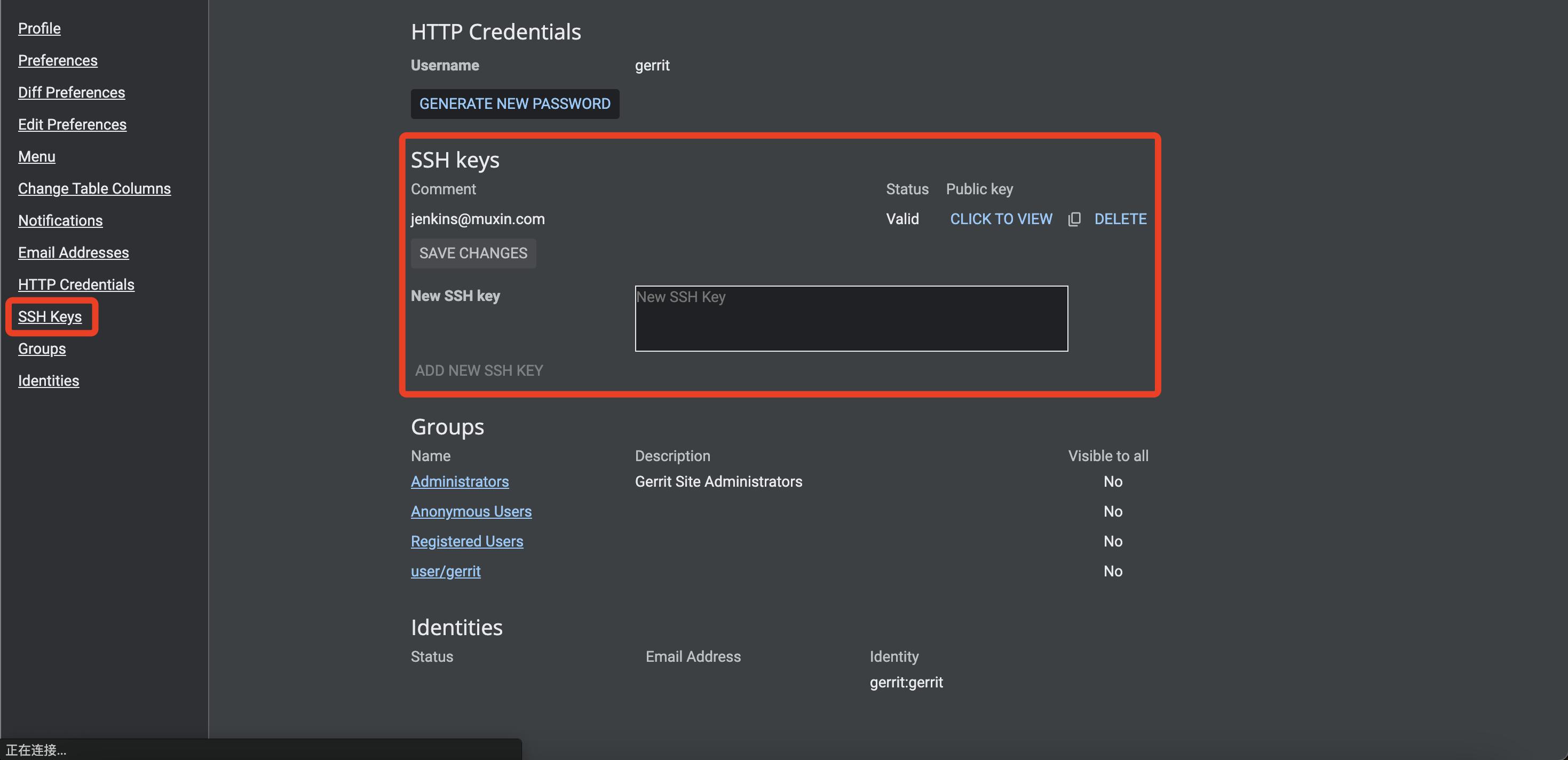Open Change Table Columns section

94,188
